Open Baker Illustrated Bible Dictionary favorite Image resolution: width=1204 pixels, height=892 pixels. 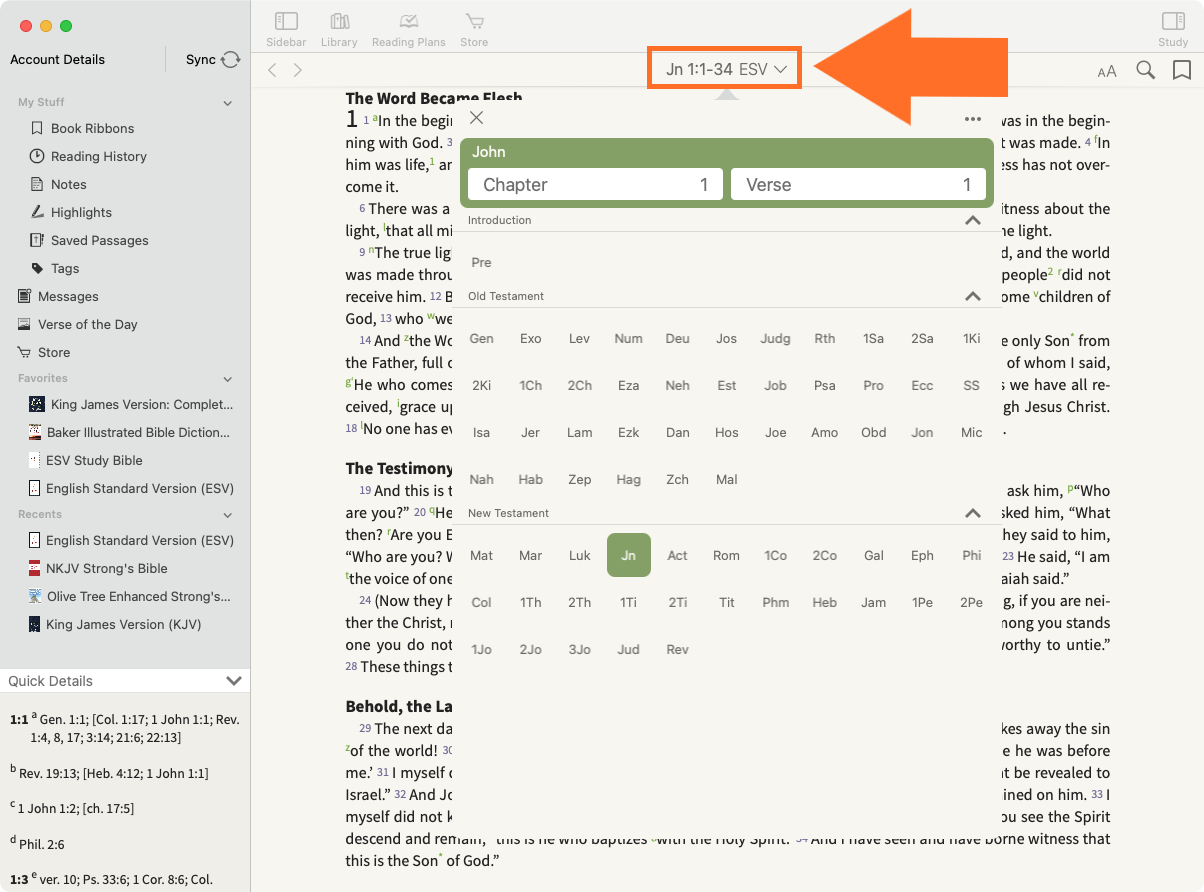coord(130,432)
